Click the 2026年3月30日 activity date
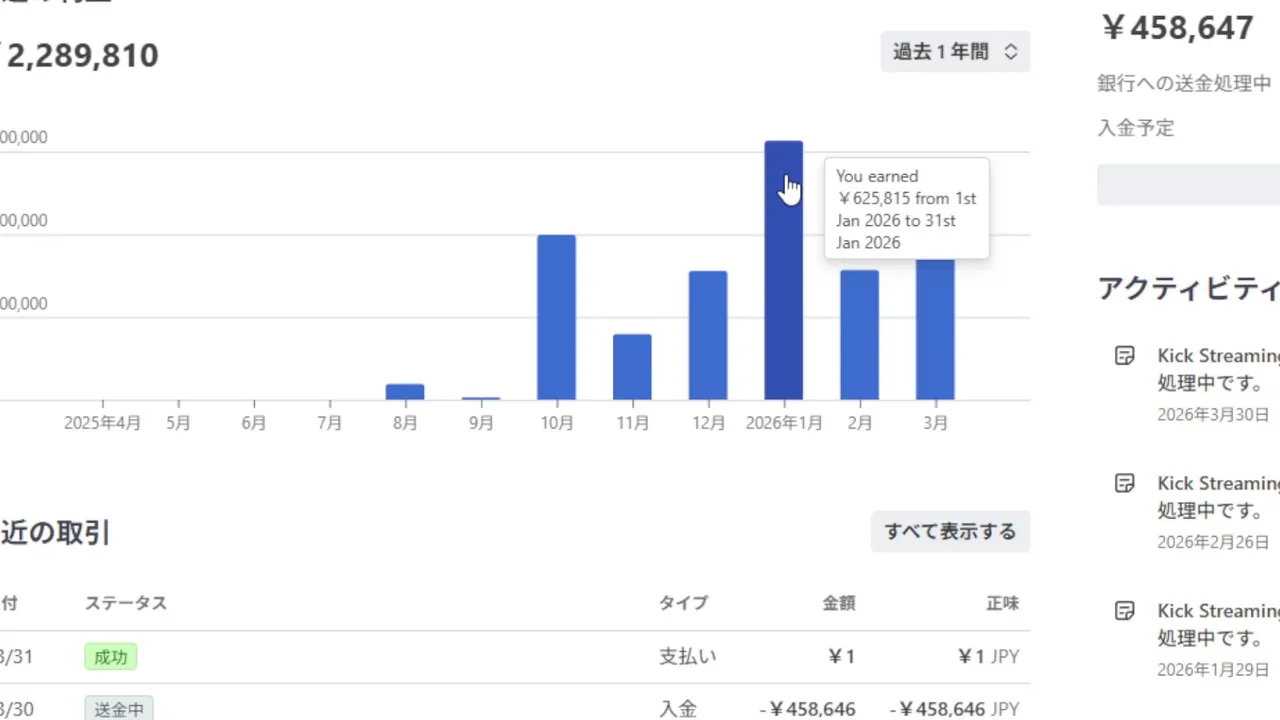Screen dimensions: 1280x720 tap(1213, 414)
